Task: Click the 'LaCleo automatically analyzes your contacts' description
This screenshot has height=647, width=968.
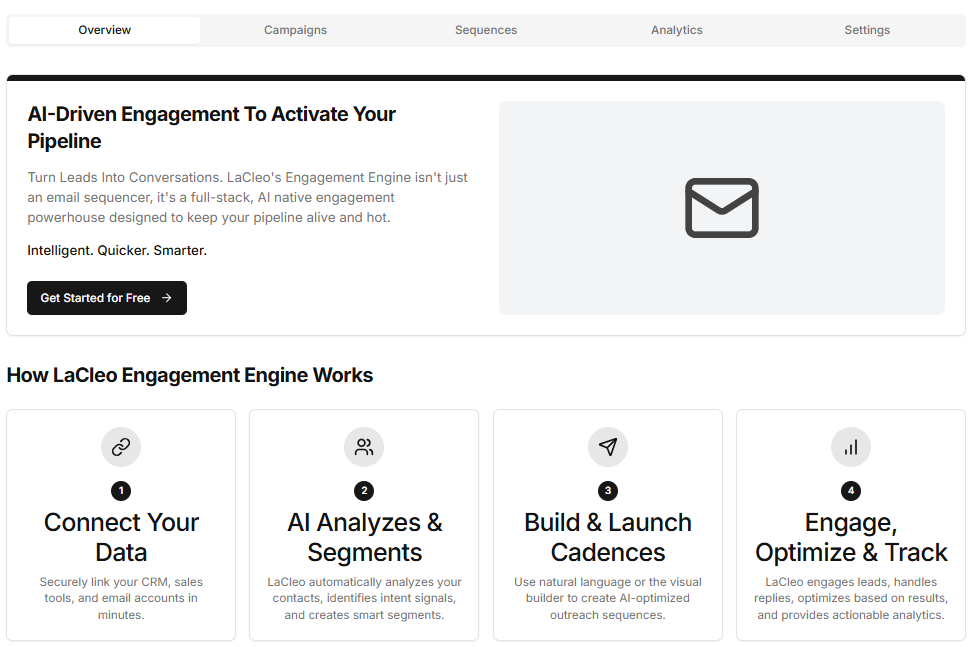Action: click(364, 598)
